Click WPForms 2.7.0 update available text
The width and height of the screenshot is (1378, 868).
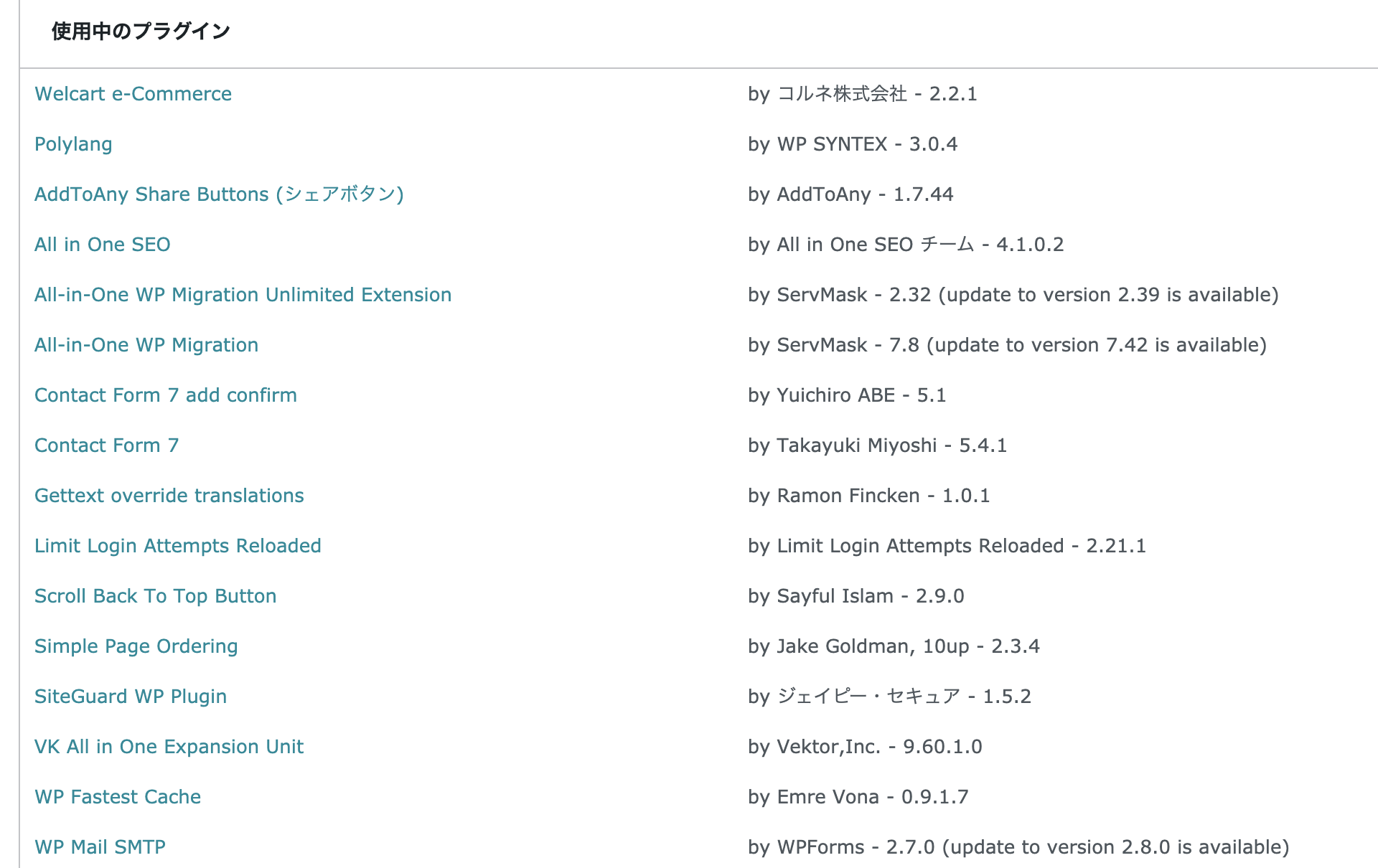[1018, 847]
